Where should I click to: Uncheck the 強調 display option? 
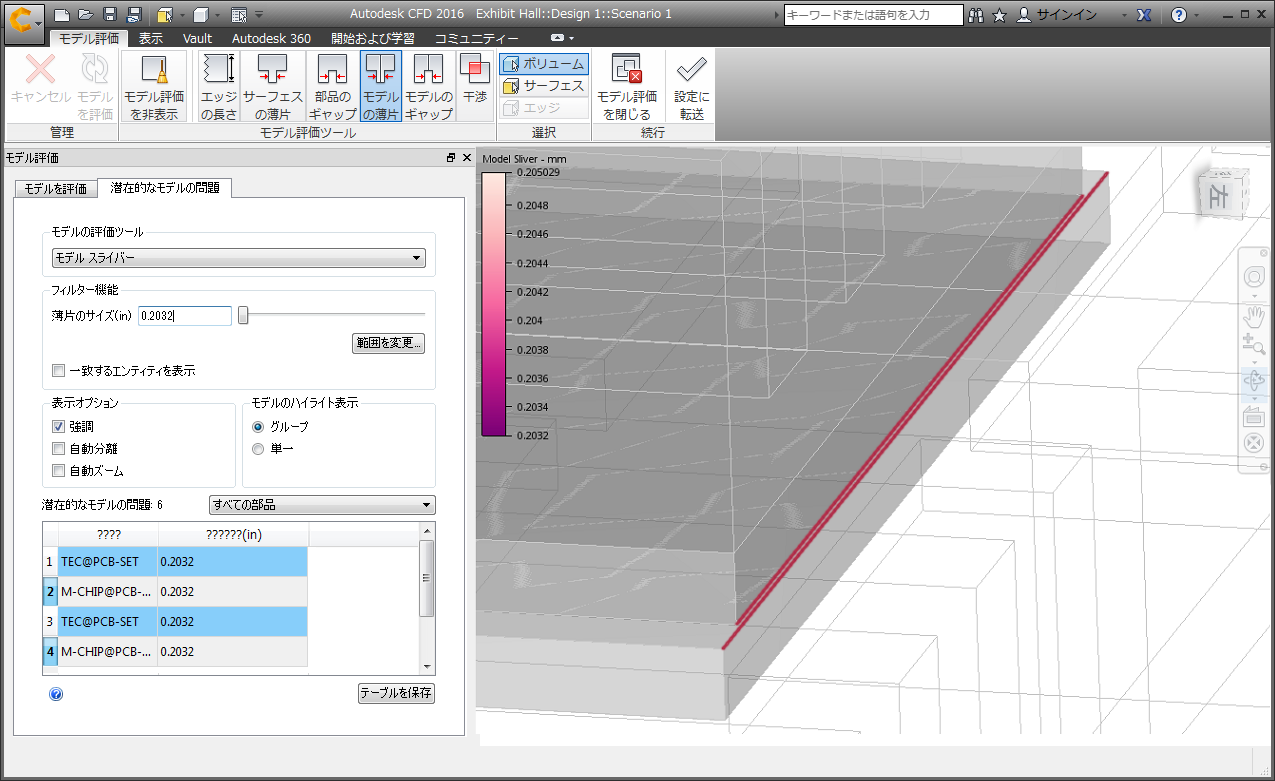click(x=58, y=427)
